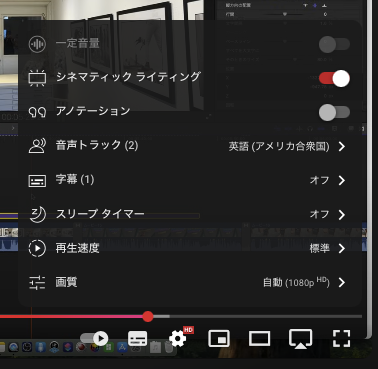Enable the アノテーション toggle
The image size is (378, 369).
(x=334, y=112)
